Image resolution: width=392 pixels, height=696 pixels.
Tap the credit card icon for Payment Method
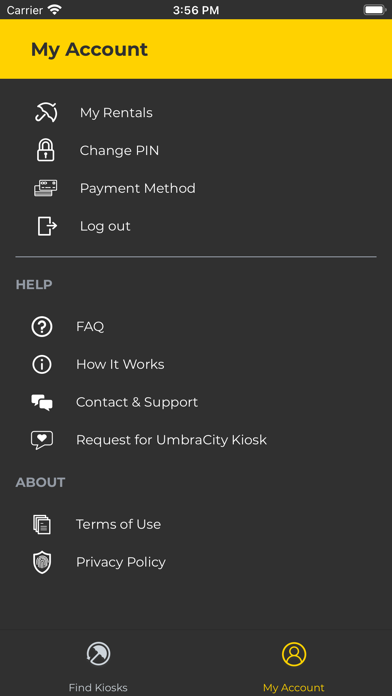click(x=46, y=188)
